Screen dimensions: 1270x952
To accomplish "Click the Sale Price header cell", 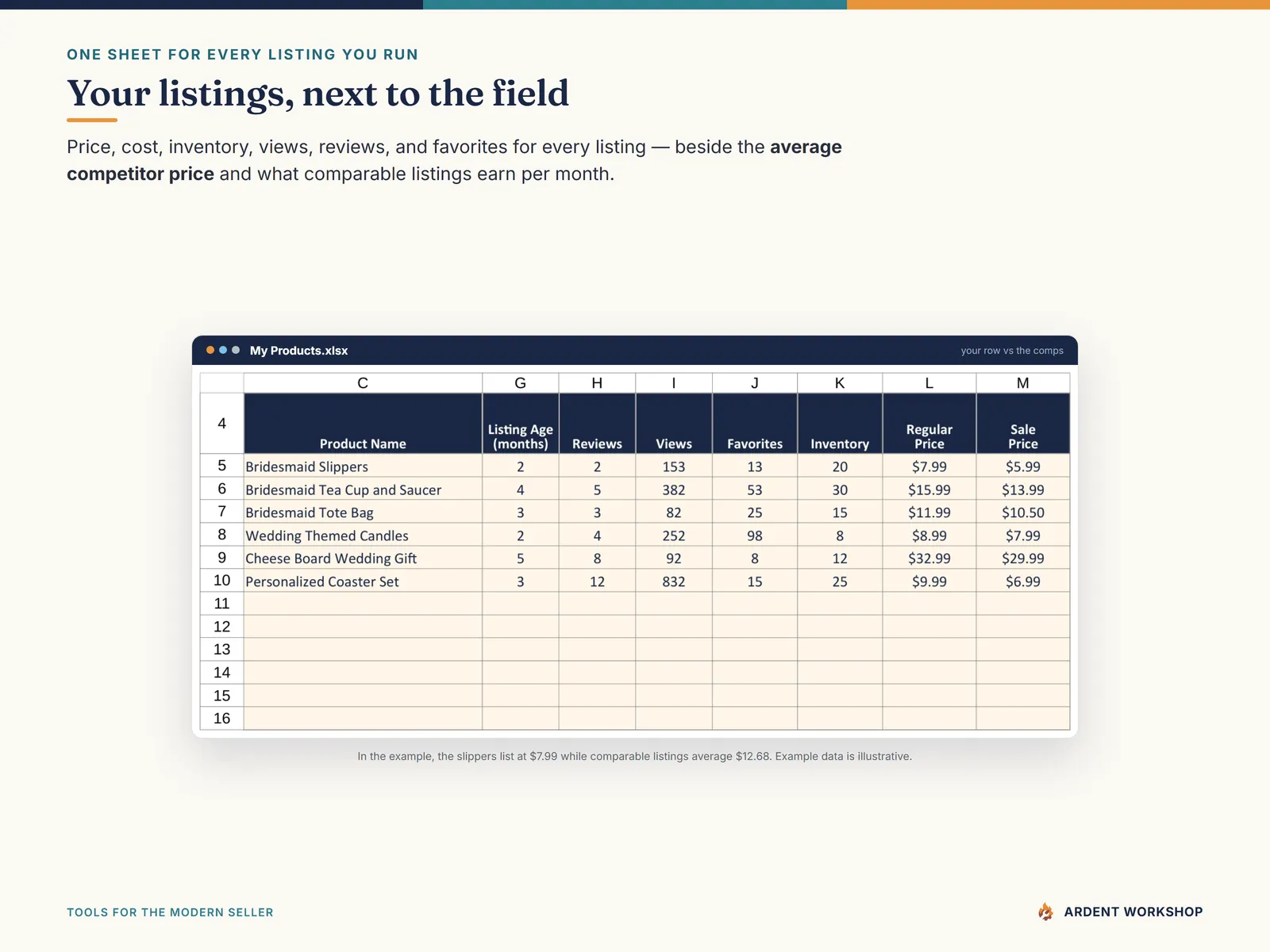I will 1023,424.
